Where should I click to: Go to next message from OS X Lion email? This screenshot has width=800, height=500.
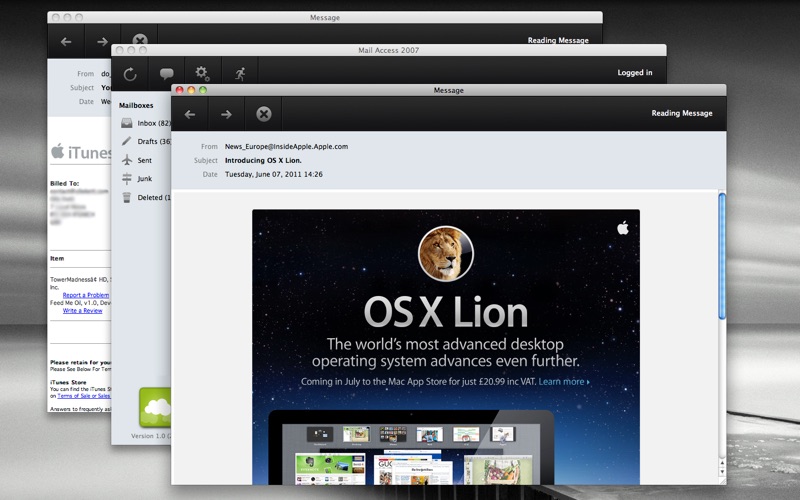pos(226,114)
